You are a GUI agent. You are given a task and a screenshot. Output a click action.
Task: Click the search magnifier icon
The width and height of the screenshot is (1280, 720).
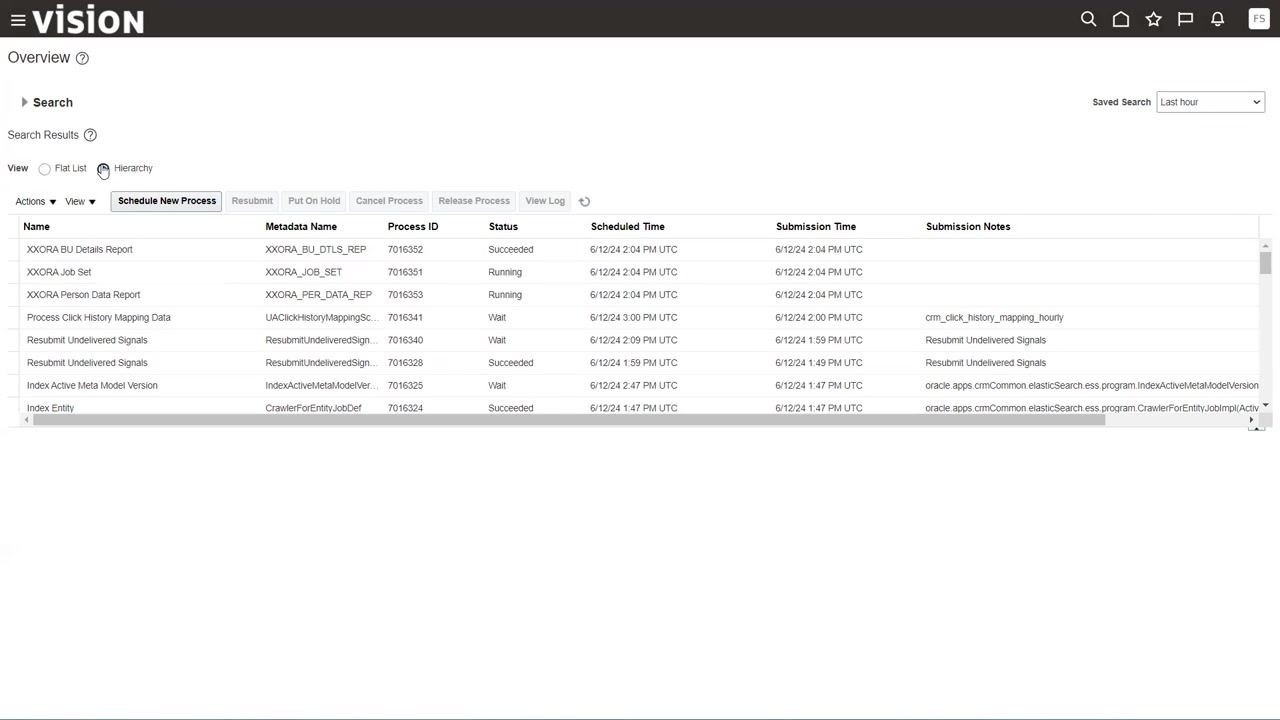[x=1089, y=19]
